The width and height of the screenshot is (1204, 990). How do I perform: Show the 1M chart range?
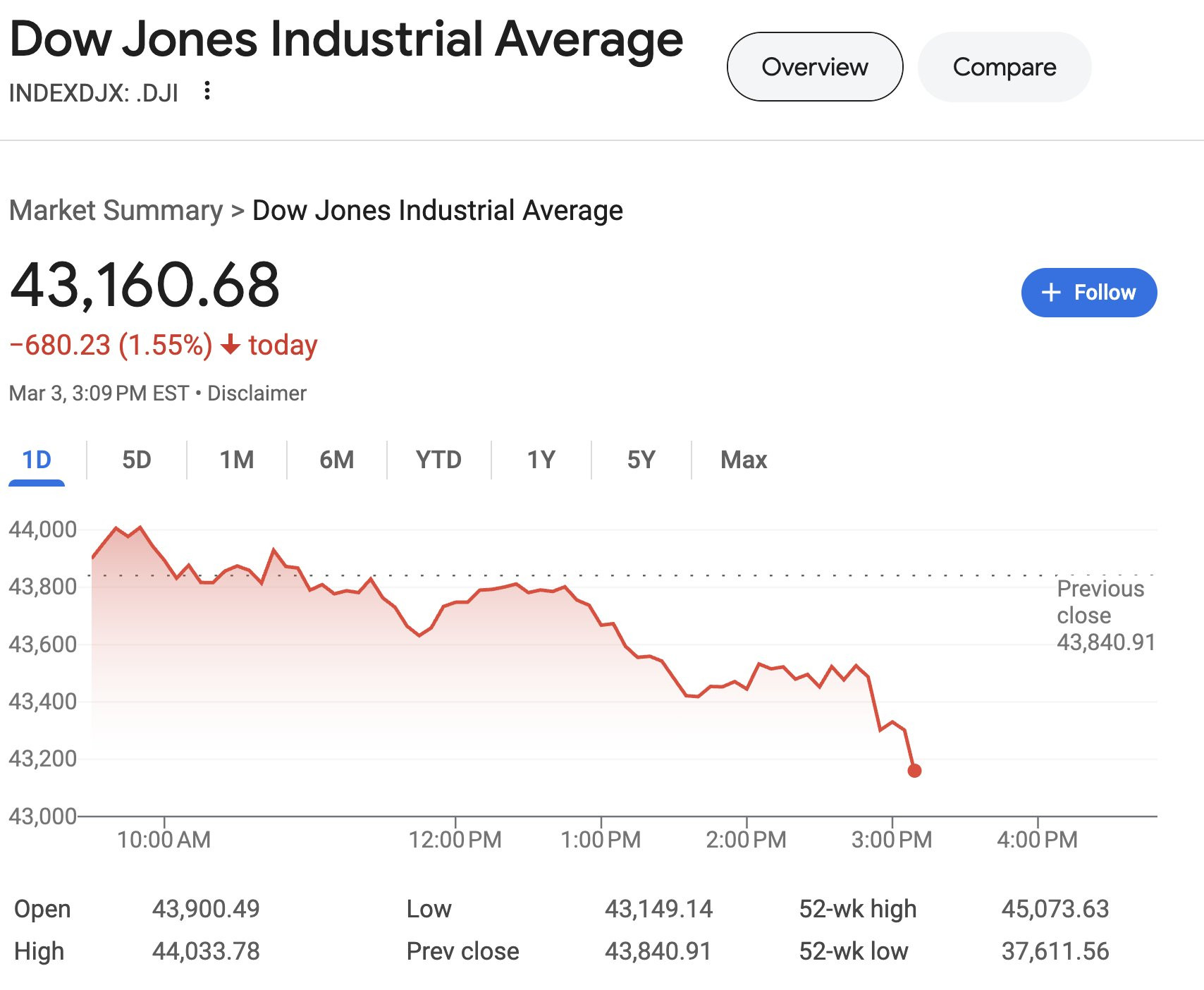(x=237, y=460)
